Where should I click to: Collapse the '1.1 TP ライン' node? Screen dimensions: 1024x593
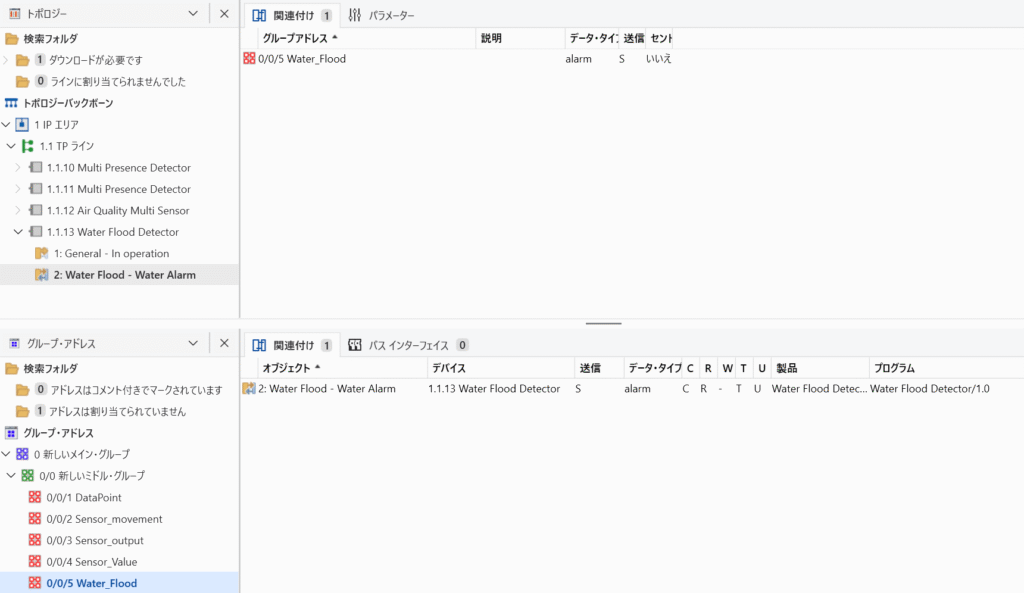[11, 146]
